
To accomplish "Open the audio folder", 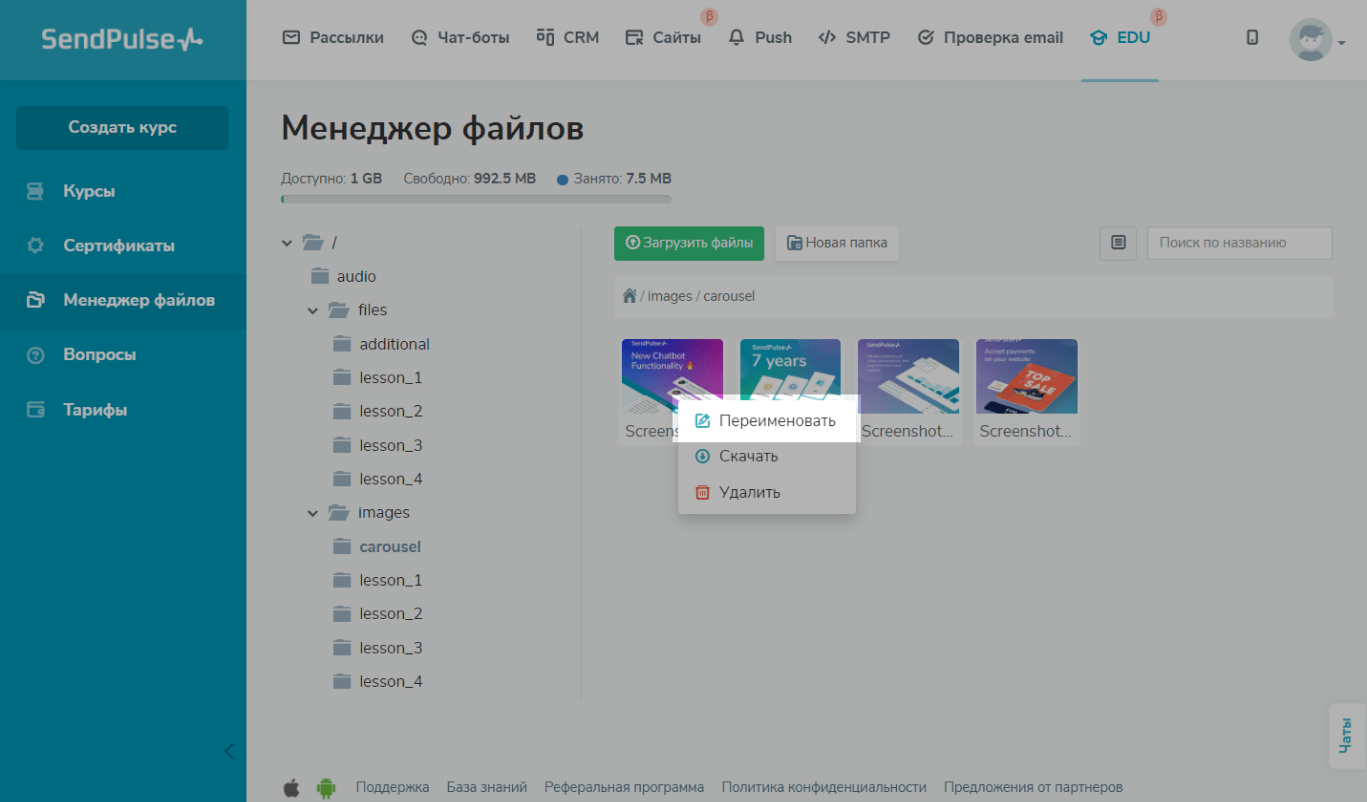I will [x=356, y=276].
